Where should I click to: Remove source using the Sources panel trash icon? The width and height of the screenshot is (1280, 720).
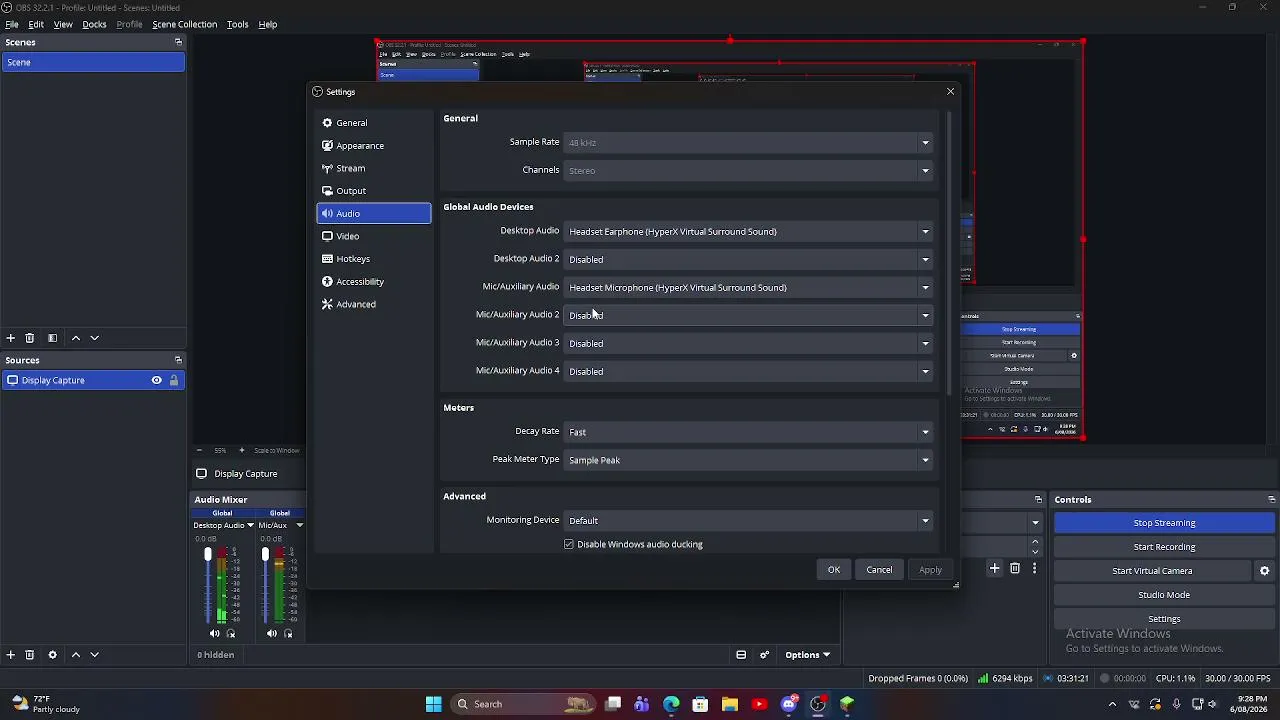[x=30, y=655]
